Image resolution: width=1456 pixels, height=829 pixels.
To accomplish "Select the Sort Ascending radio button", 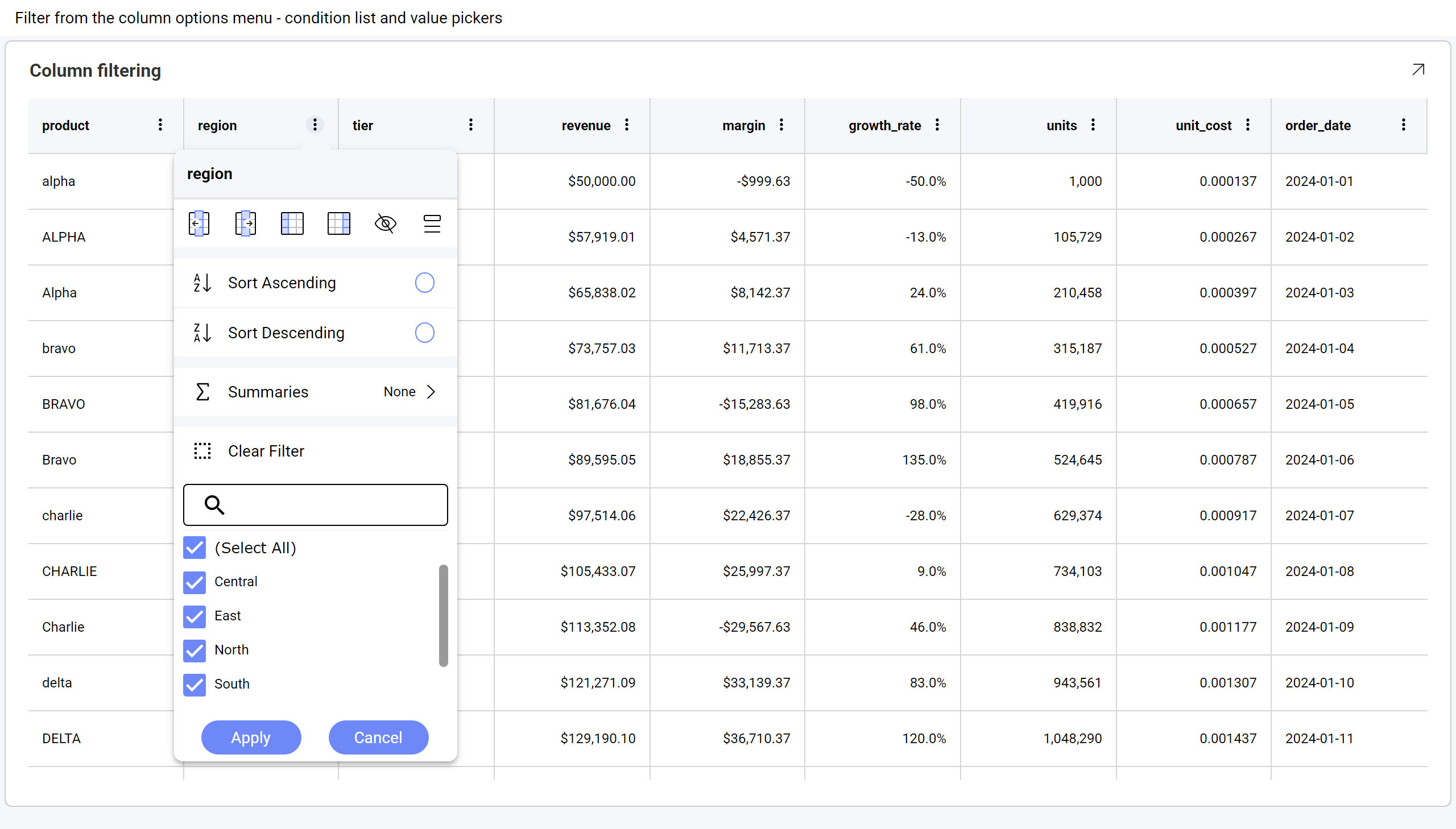I will (425, 283).
